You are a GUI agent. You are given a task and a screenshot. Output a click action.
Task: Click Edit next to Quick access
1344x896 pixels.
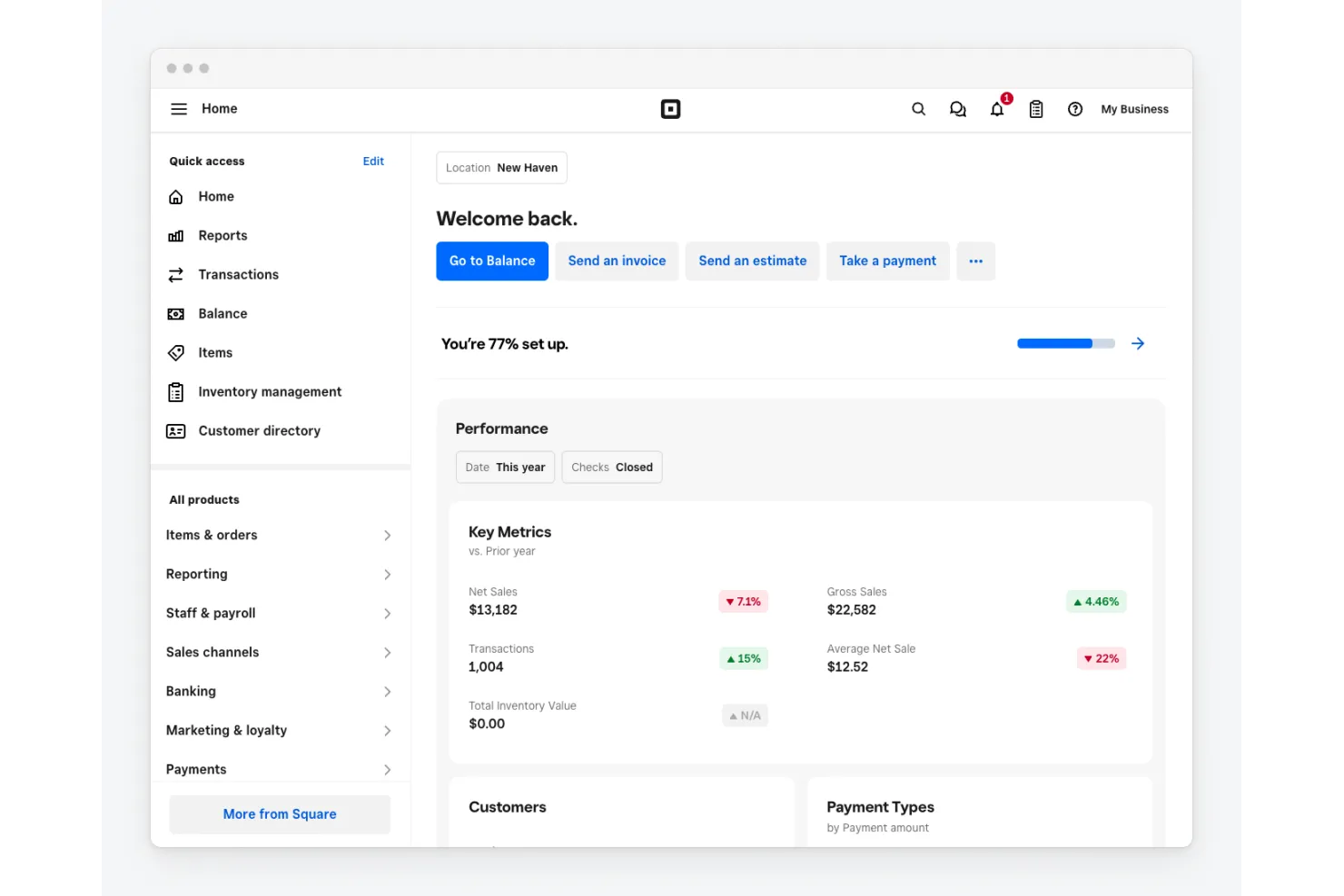tap(373, 161)
